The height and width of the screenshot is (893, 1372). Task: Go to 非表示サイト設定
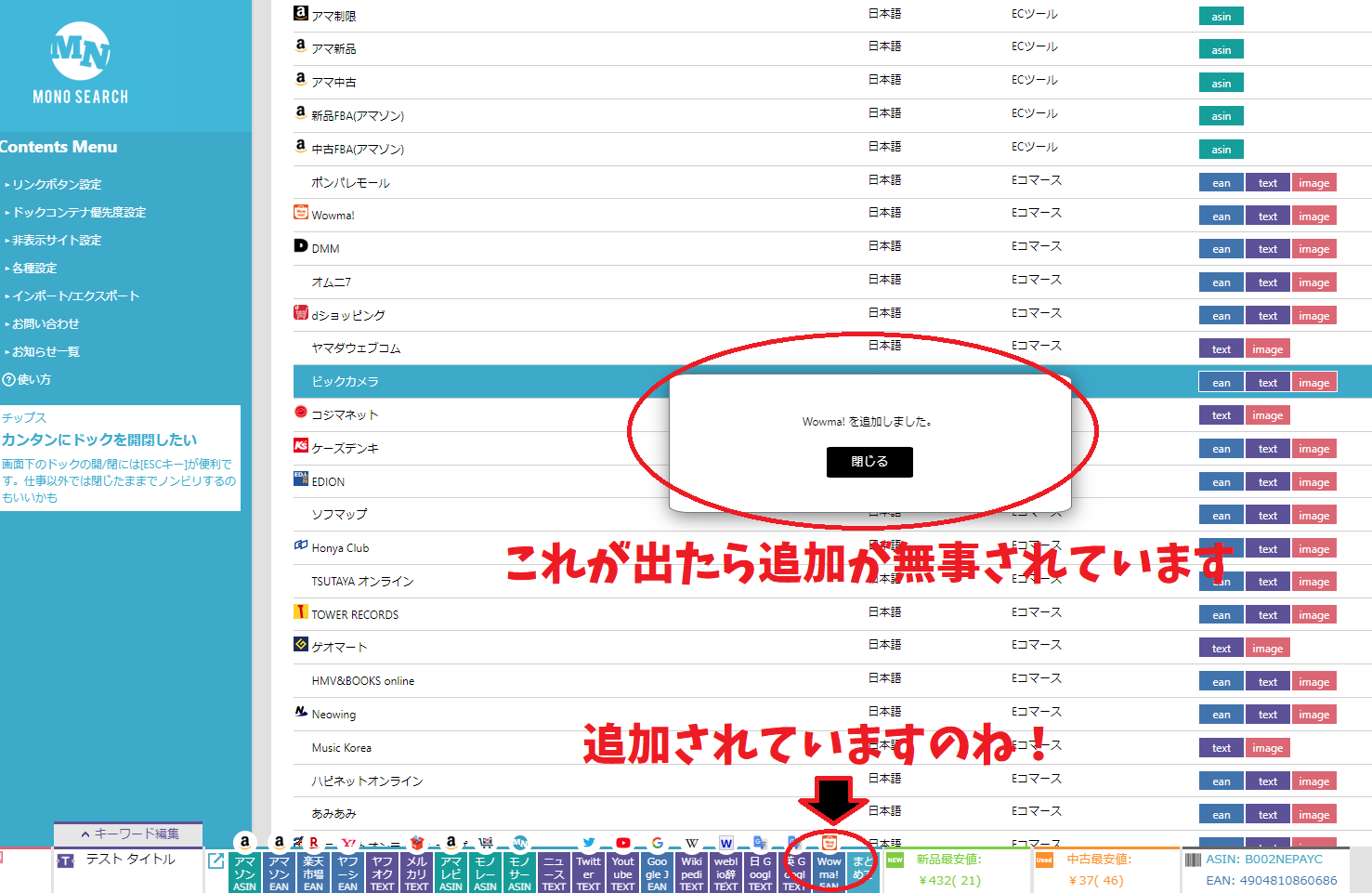[57, 241]
